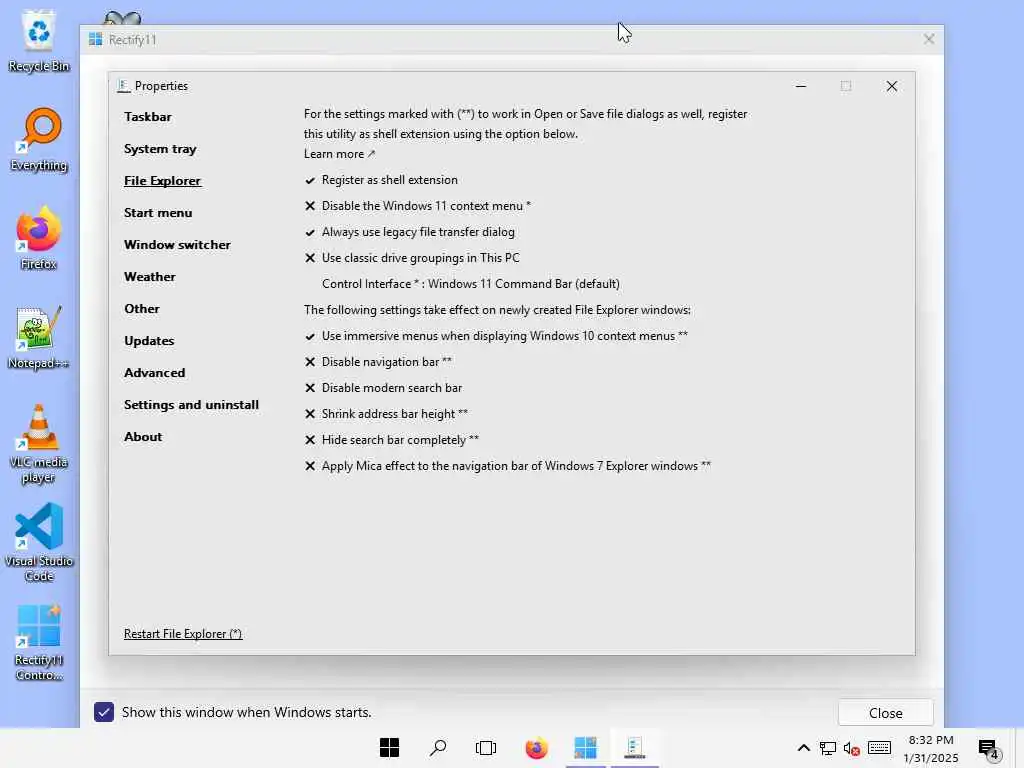Image resolution: width=1024 pixels, height=768 pixels.
Task: Open Settings and uninstall section
Action: [x=191, y=405]
